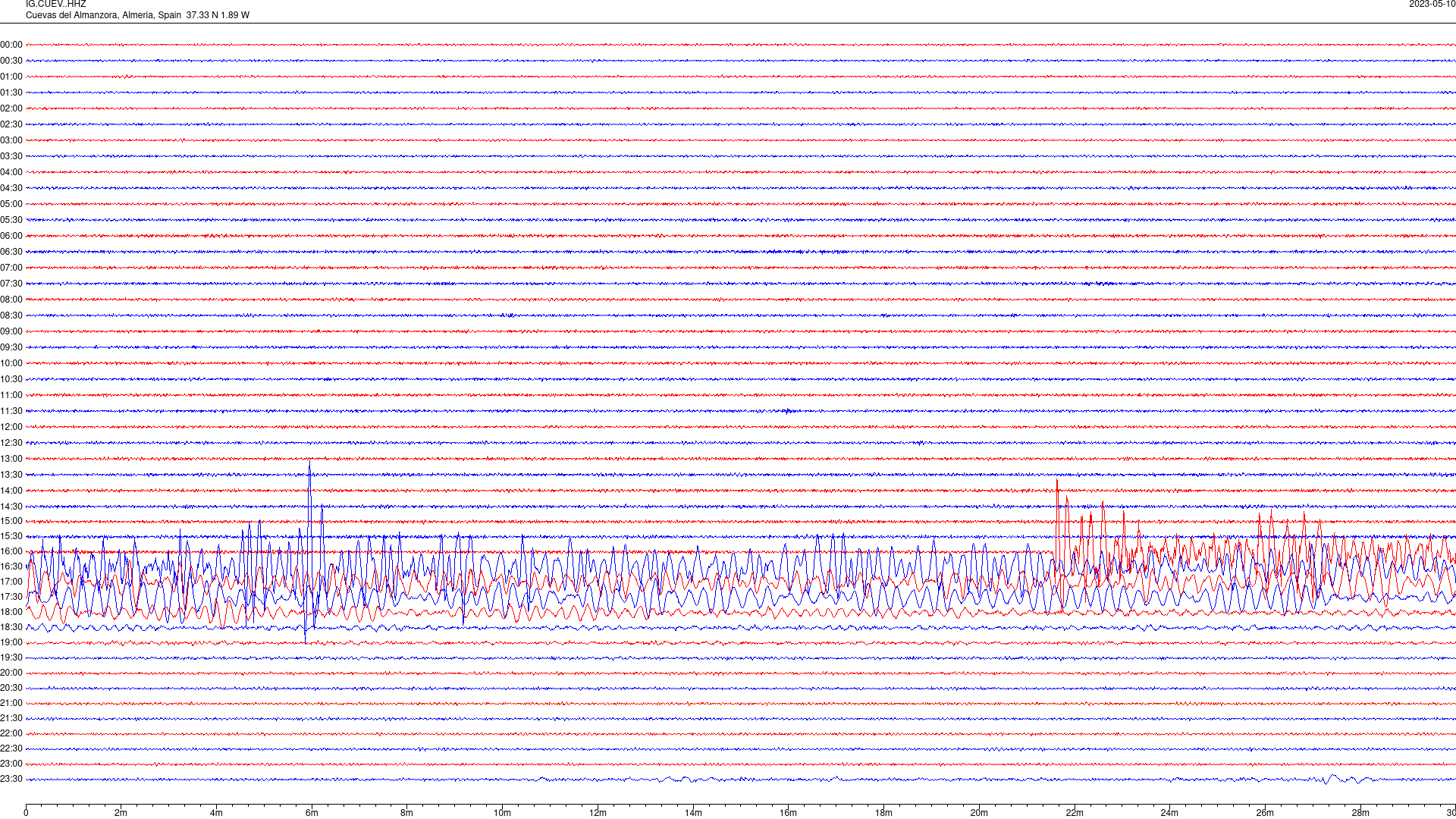Select the 14:30 time row label
Image resolution: width=1456 pixels, height=819 pixels.
(11, 507)
